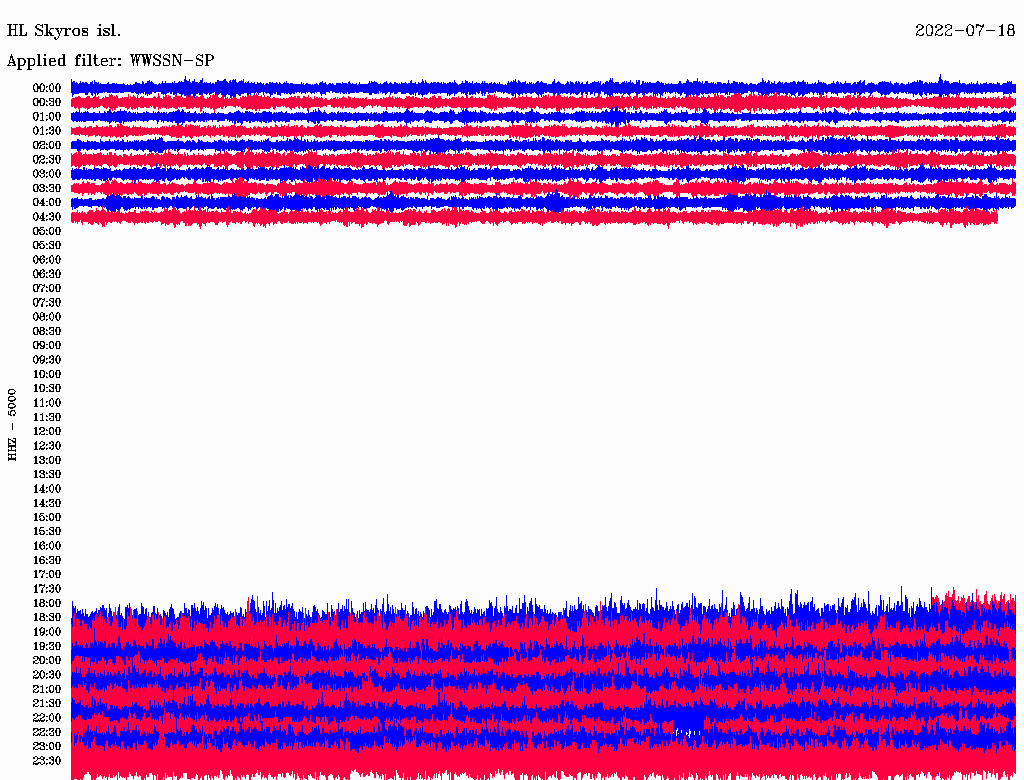This screenshot has width=1024, height=780.
Task: Select the 17:00 time label
Action: 47,574
